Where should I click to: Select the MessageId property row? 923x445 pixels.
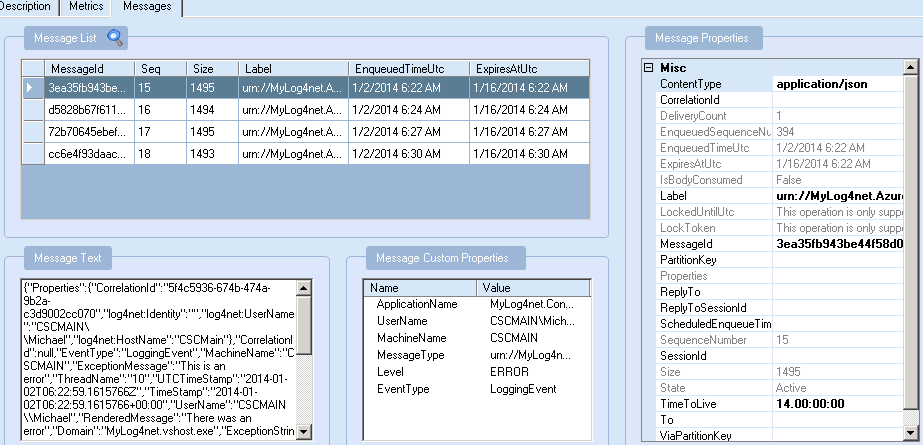(x=781, y=244)
